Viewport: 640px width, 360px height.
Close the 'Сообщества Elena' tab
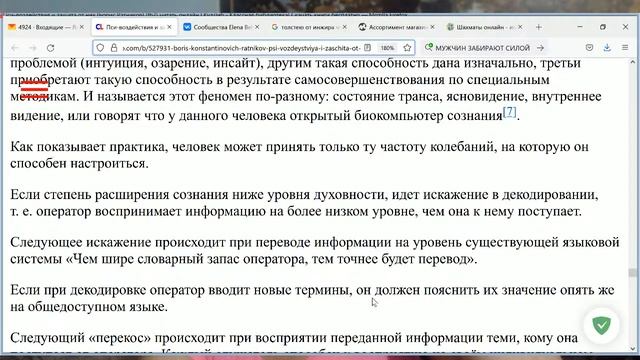click(257, 27)
